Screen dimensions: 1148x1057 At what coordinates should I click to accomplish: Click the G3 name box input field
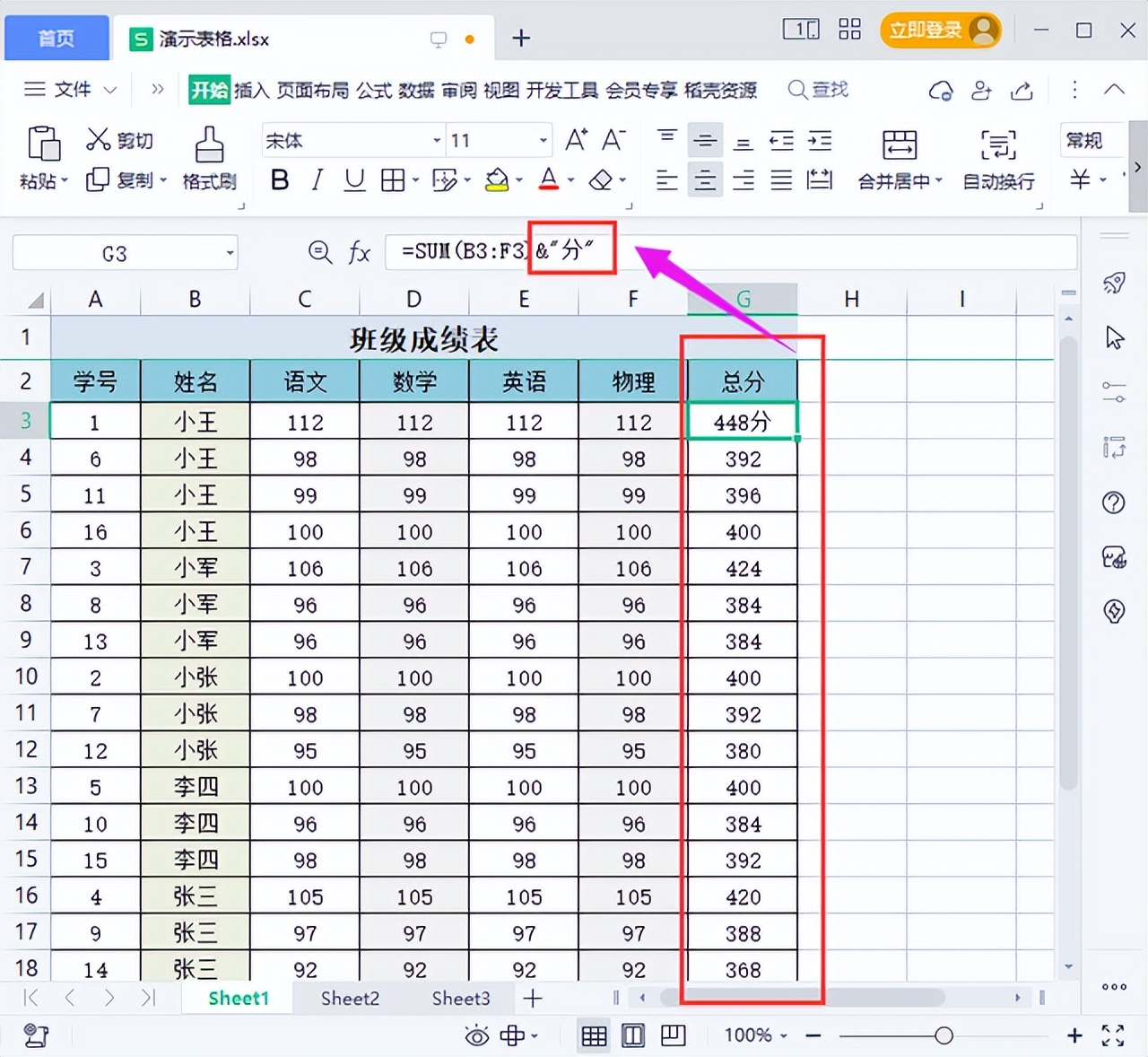(115, 252)
